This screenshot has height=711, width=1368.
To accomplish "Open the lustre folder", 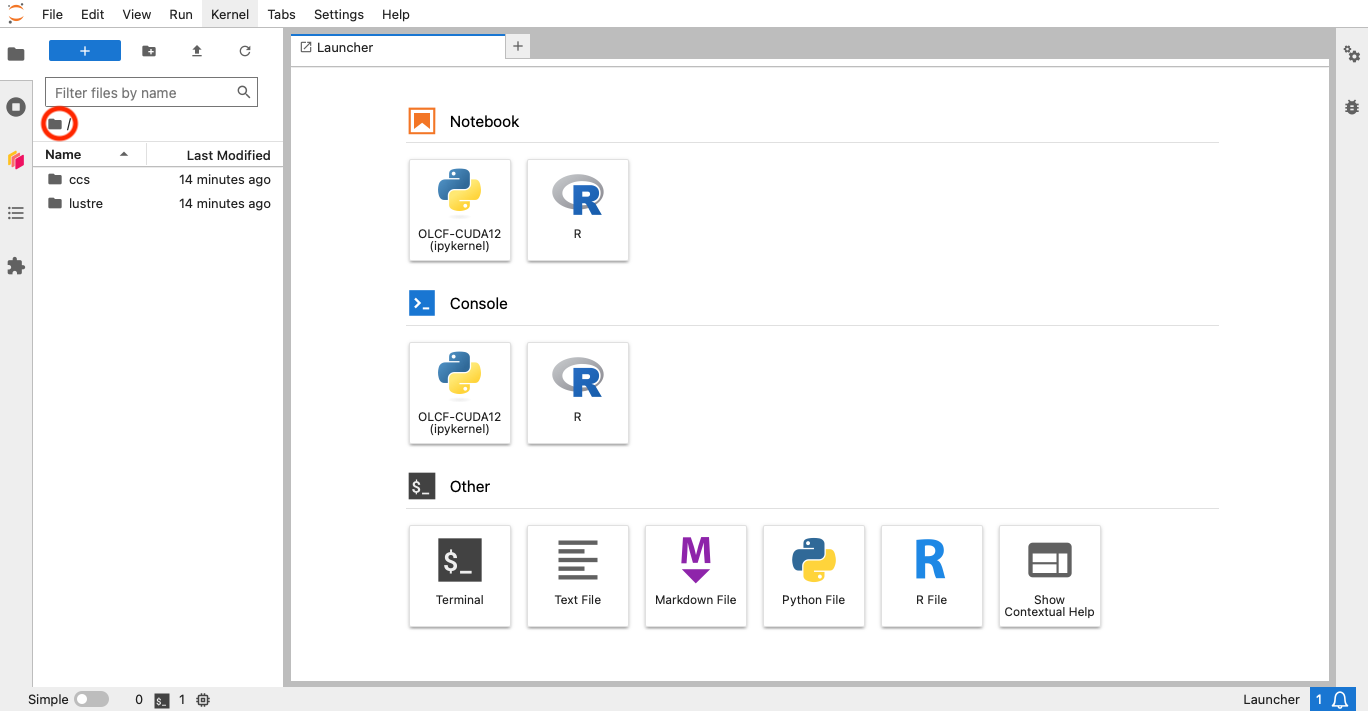I will tap(86, 204).
